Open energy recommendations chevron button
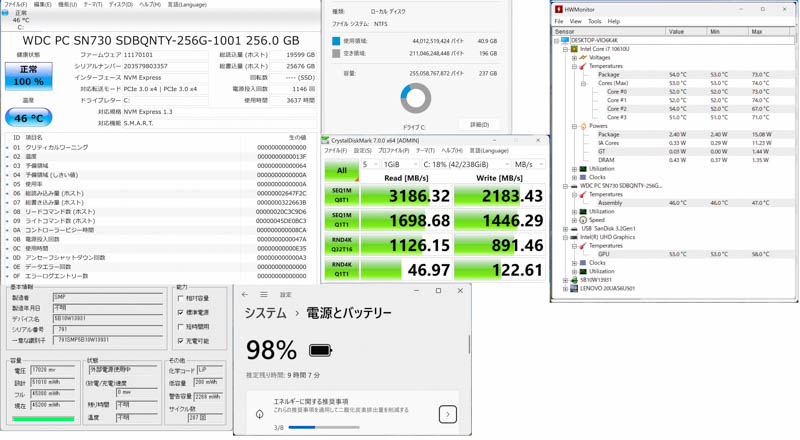 447,414
